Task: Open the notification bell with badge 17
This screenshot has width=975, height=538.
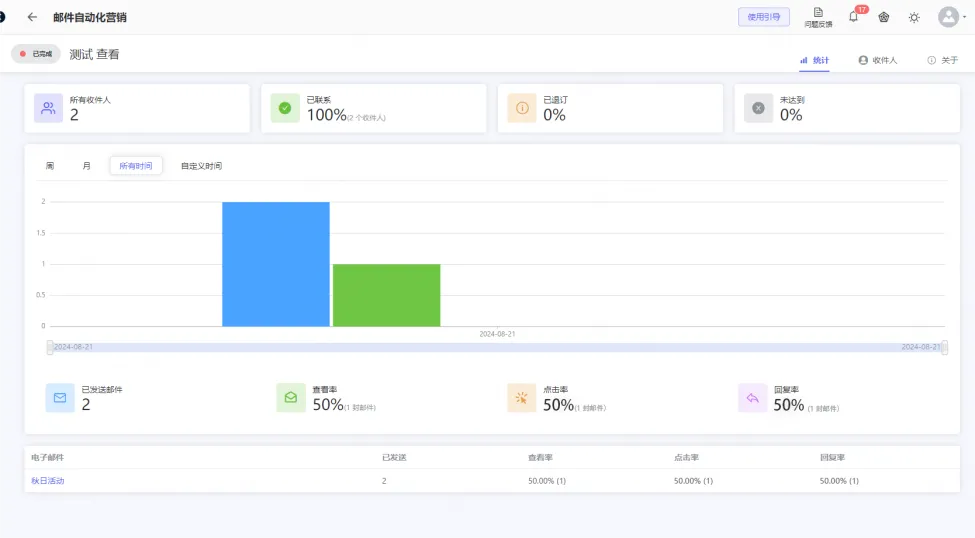Action: tap(853, 17)
